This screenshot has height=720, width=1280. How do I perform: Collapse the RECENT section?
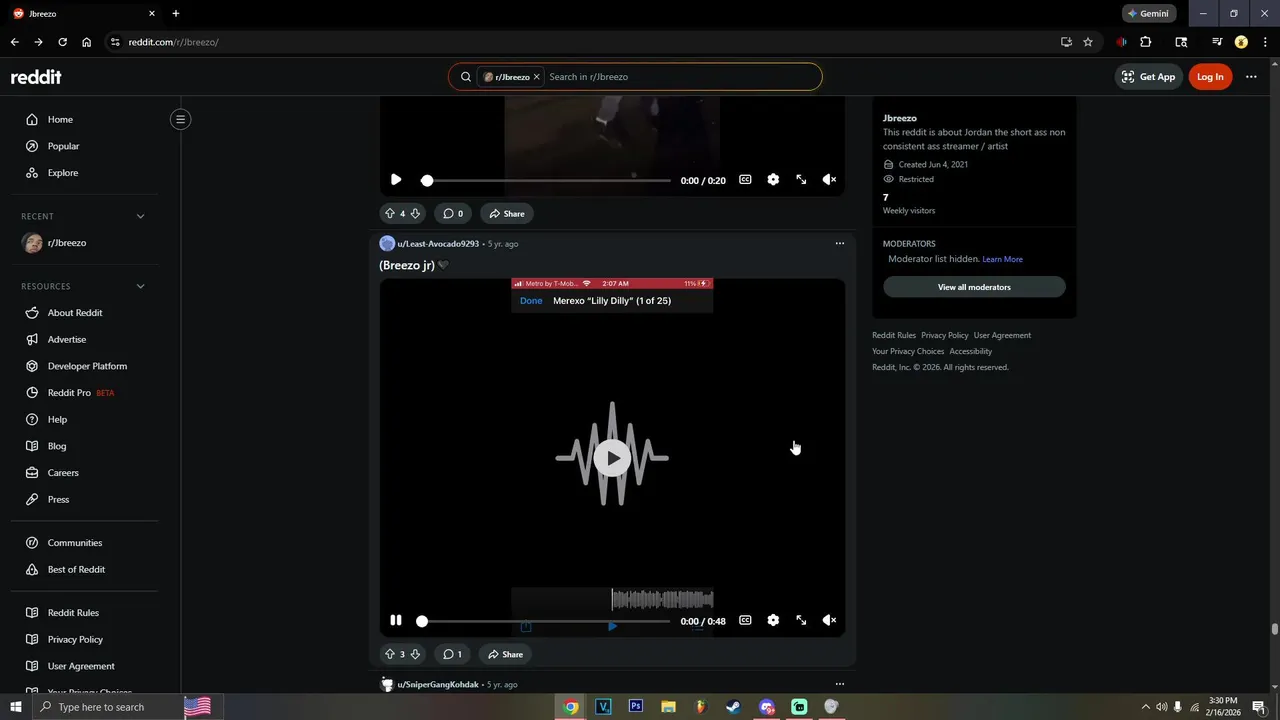[140, 216]
